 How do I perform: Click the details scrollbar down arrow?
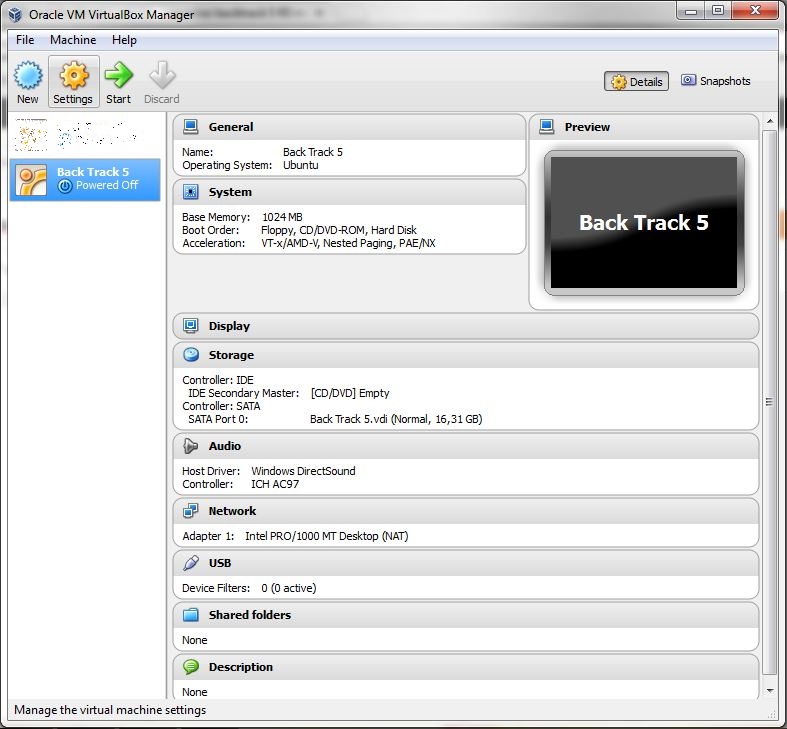[770, 691]
